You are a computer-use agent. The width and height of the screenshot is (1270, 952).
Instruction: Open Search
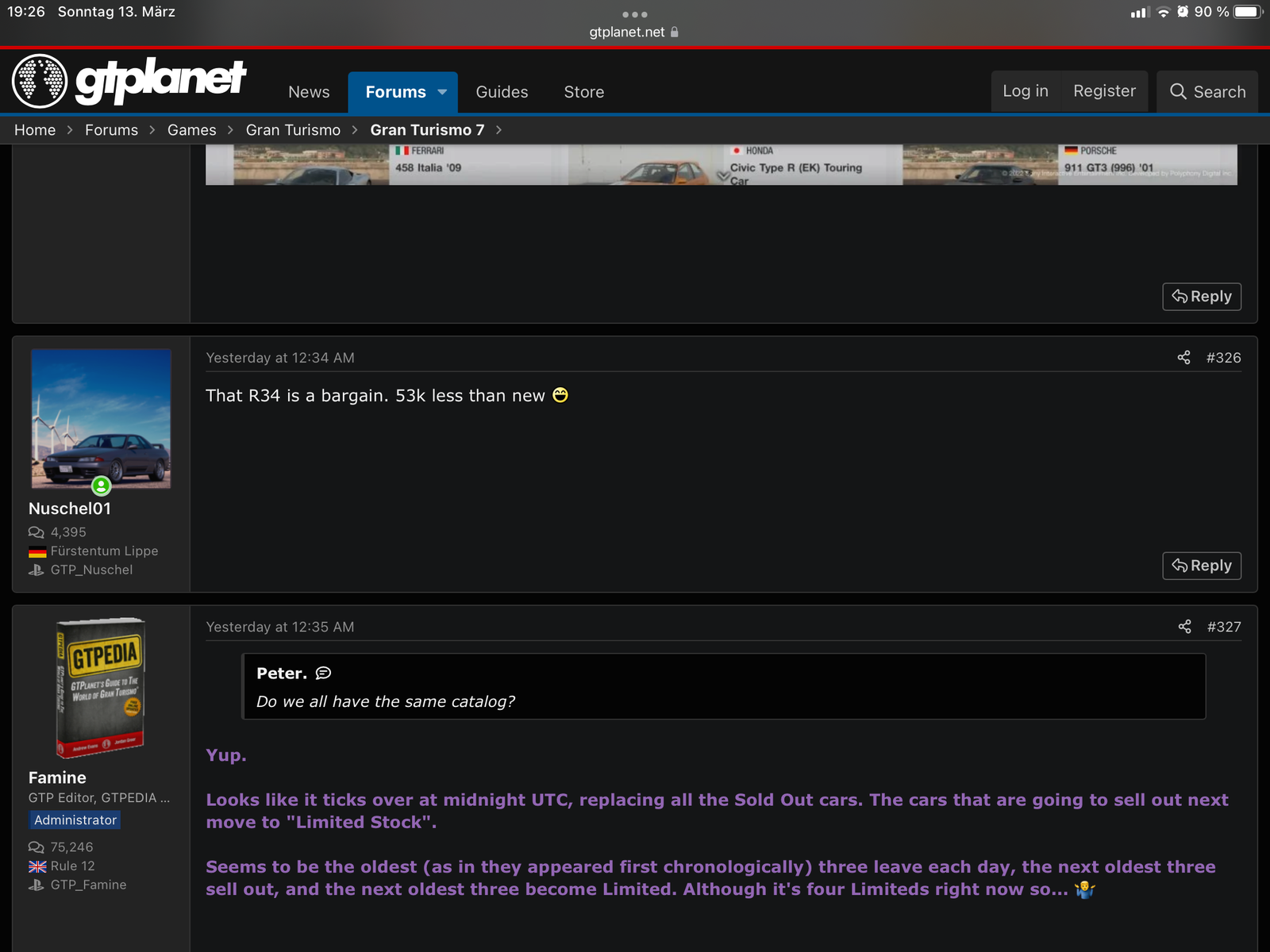[x=1207, y=91]
